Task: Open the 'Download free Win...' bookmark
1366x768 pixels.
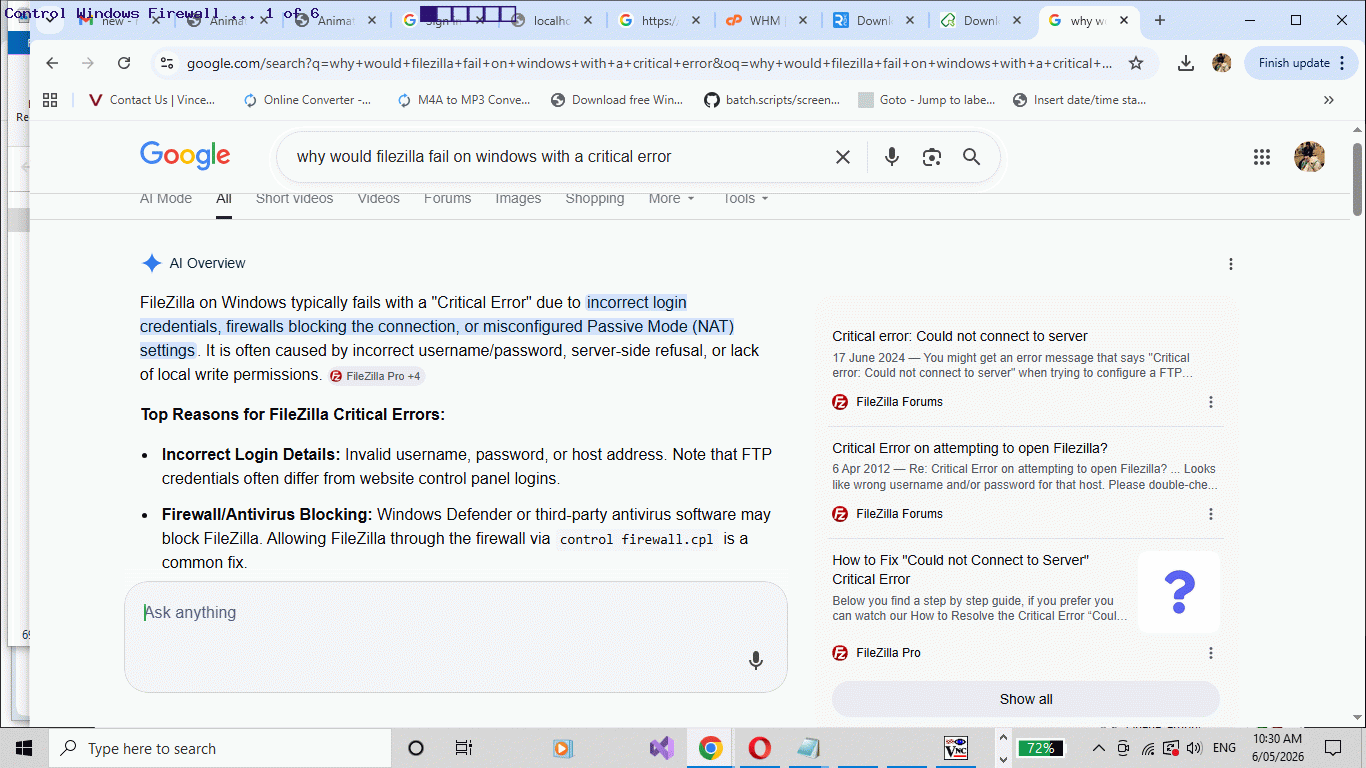Action: [617, 100]
